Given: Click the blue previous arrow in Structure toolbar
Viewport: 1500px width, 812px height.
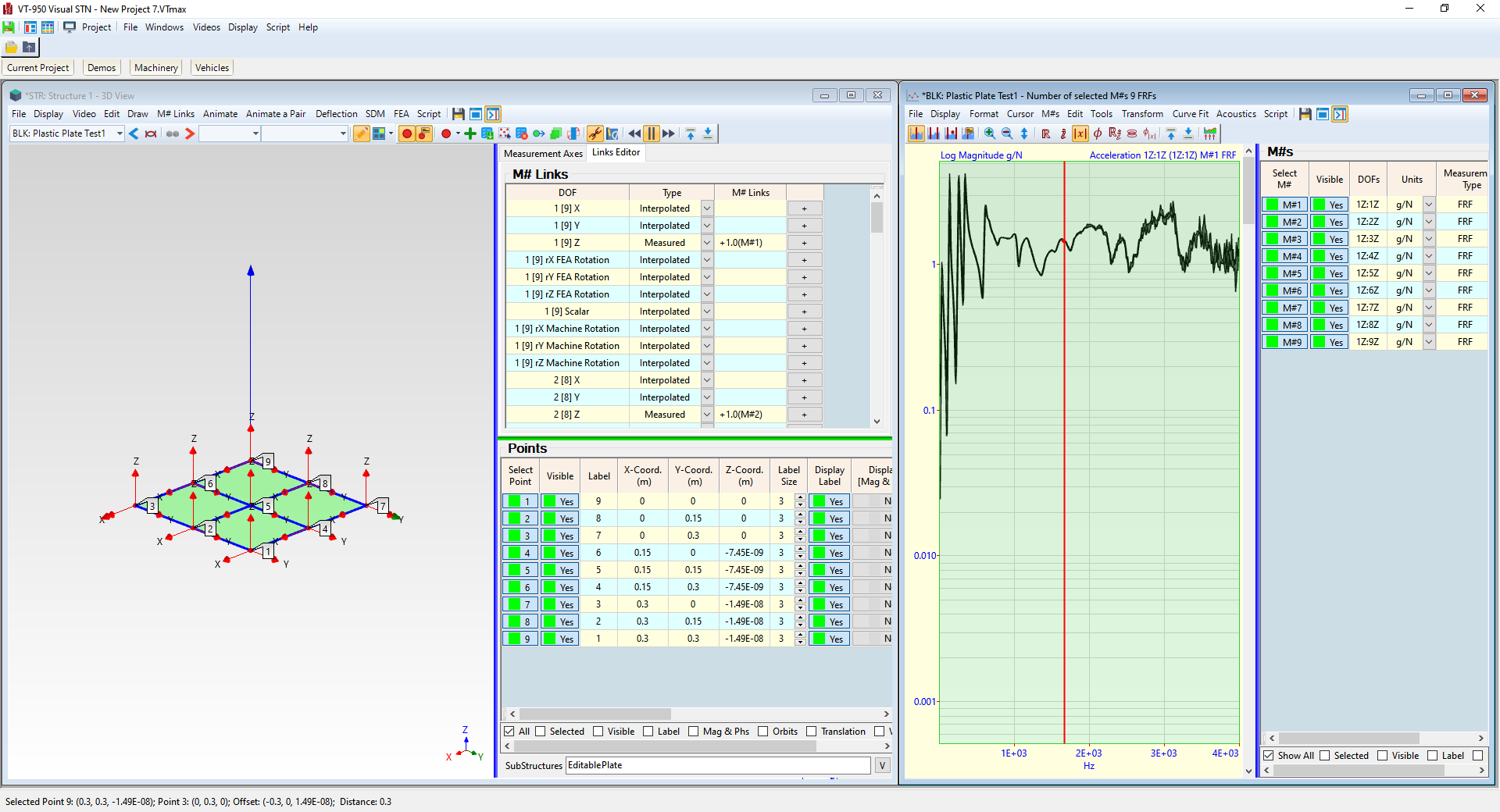Looking at the screenshot, I should pyautogui.click(x=134, y=134).
